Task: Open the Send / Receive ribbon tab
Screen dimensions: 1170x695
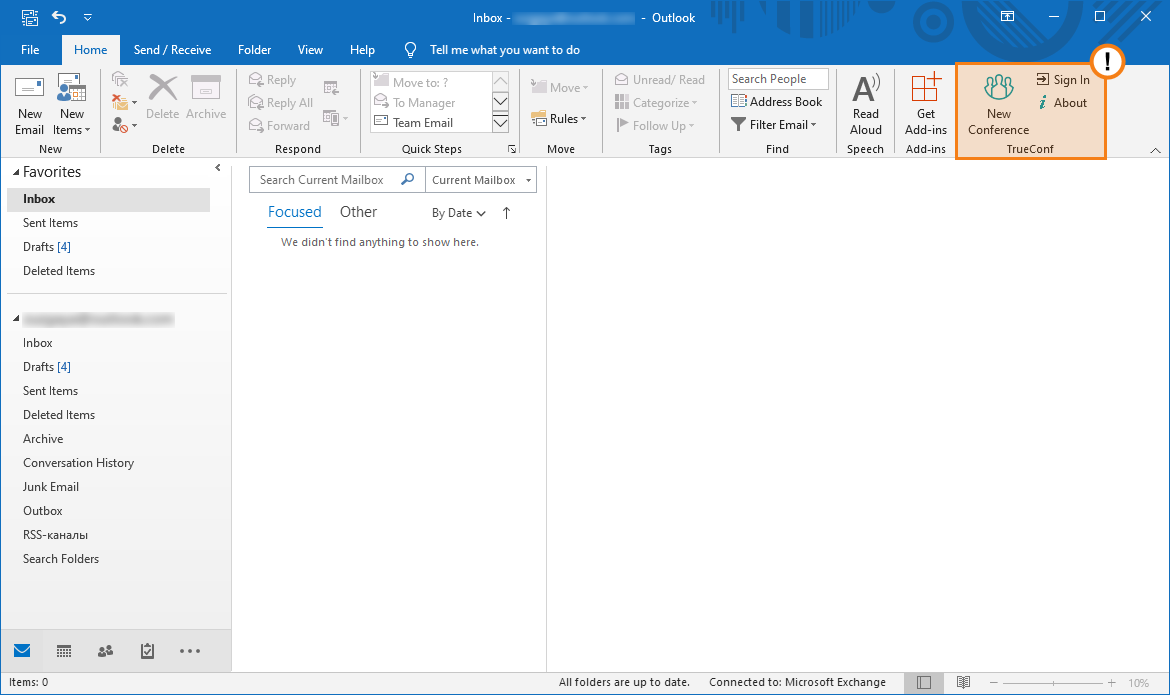Action: point(172,50)
